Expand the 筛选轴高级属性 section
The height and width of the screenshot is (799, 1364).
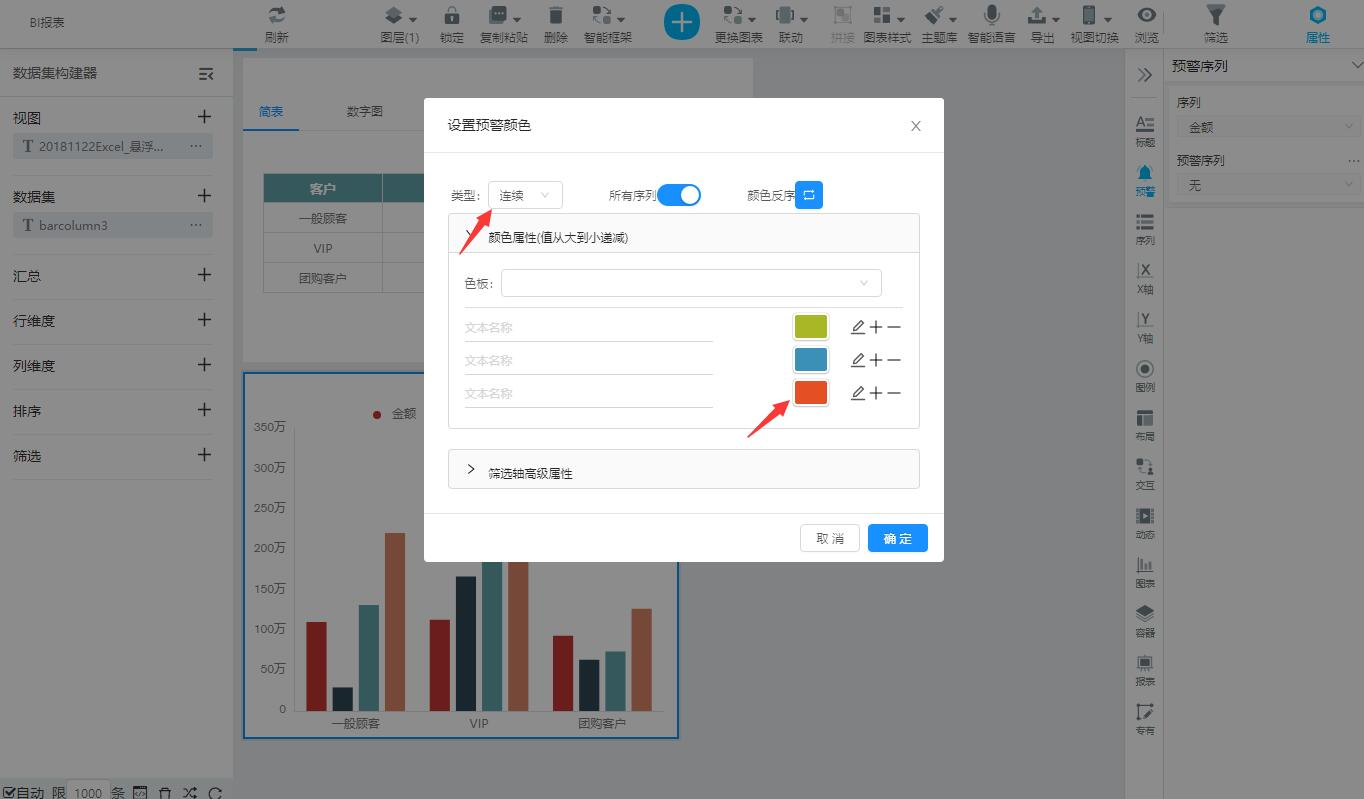pos(471,471)
